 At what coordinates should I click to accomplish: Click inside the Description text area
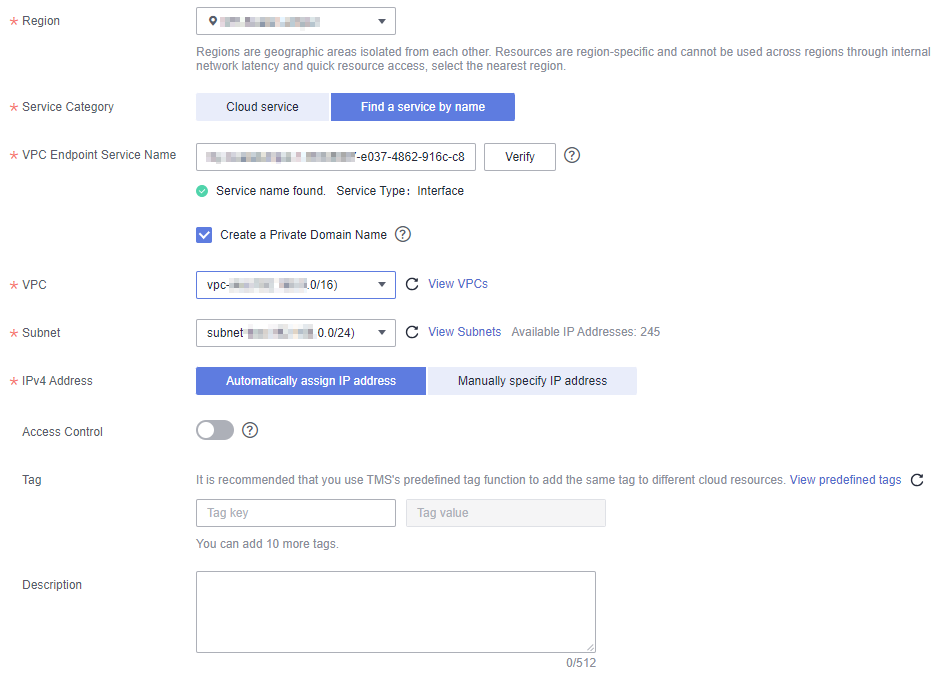[396, 612]
